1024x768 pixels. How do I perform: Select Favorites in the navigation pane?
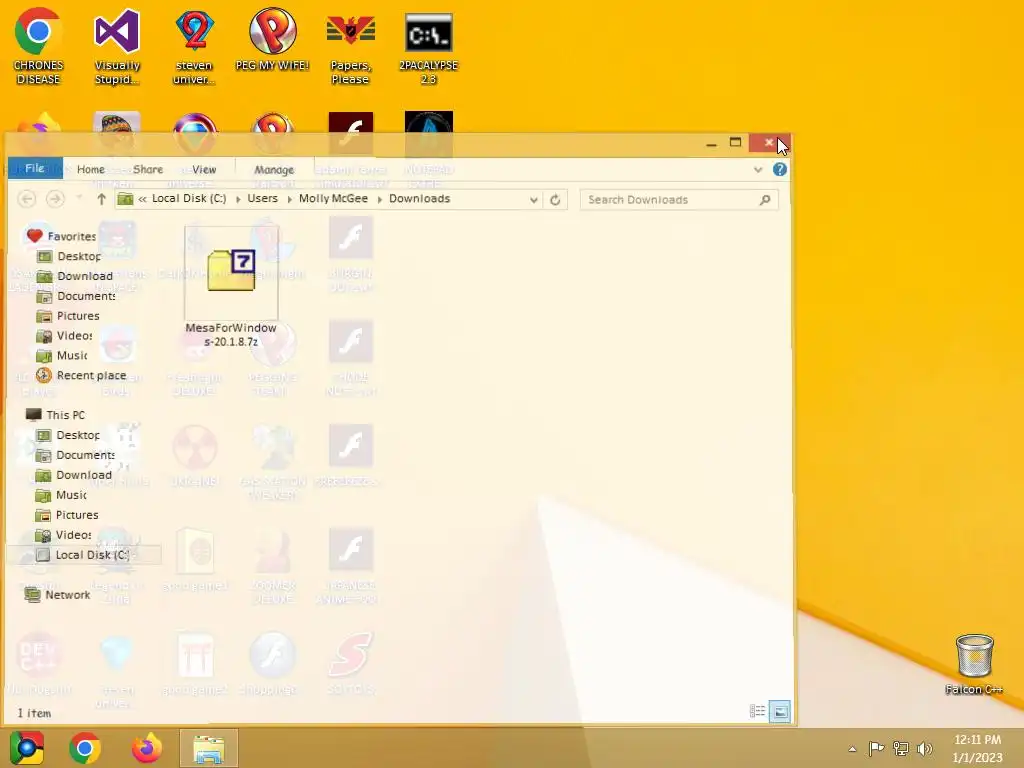pyautogui.click(x=61, y=236)
